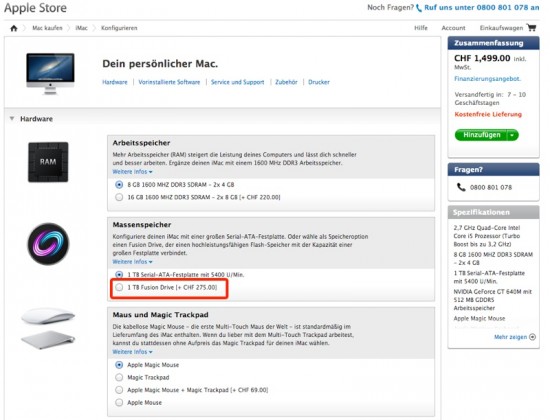Expand Weitere Infos under Maus und Magic Trackpad
Screen dimensions: 550x420
(132, 352)
